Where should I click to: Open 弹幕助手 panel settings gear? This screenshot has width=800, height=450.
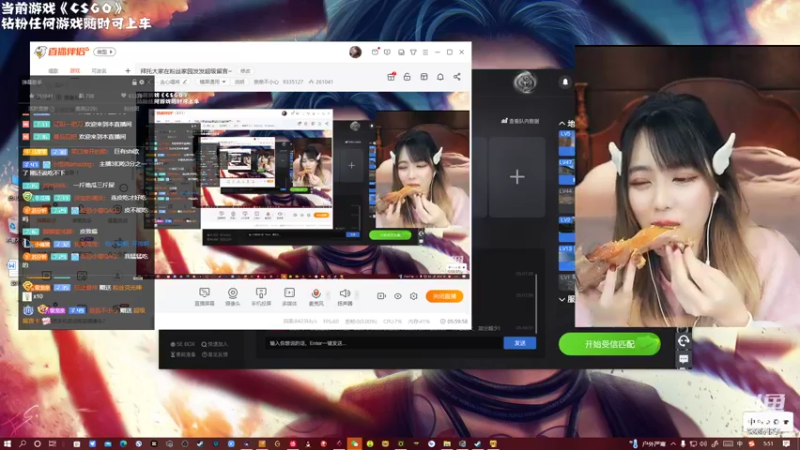[x=142, y=82]
